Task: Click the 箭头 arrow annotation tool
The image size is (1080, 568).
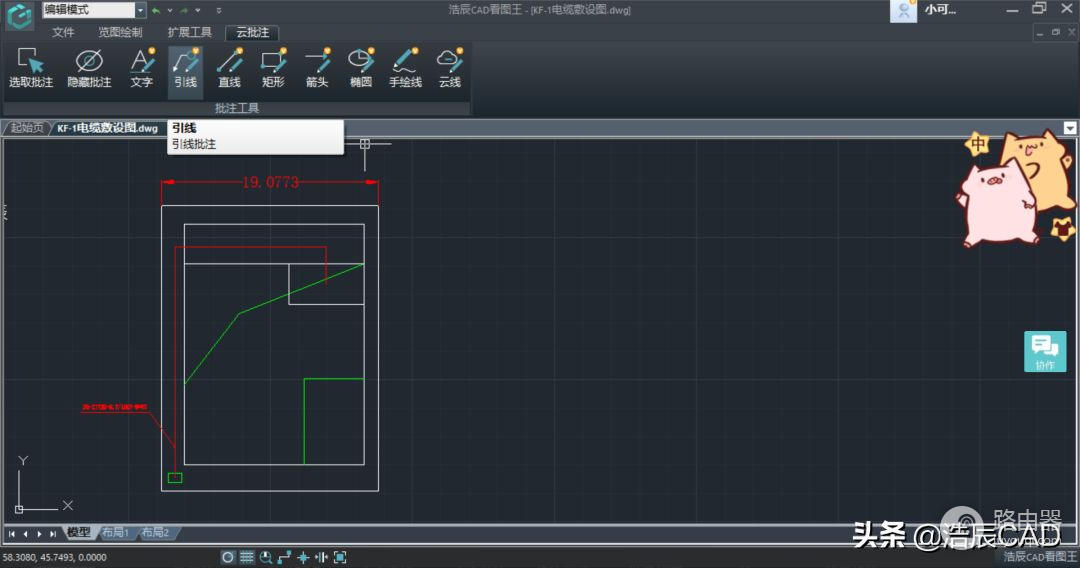Action: (x=317, y=68)
